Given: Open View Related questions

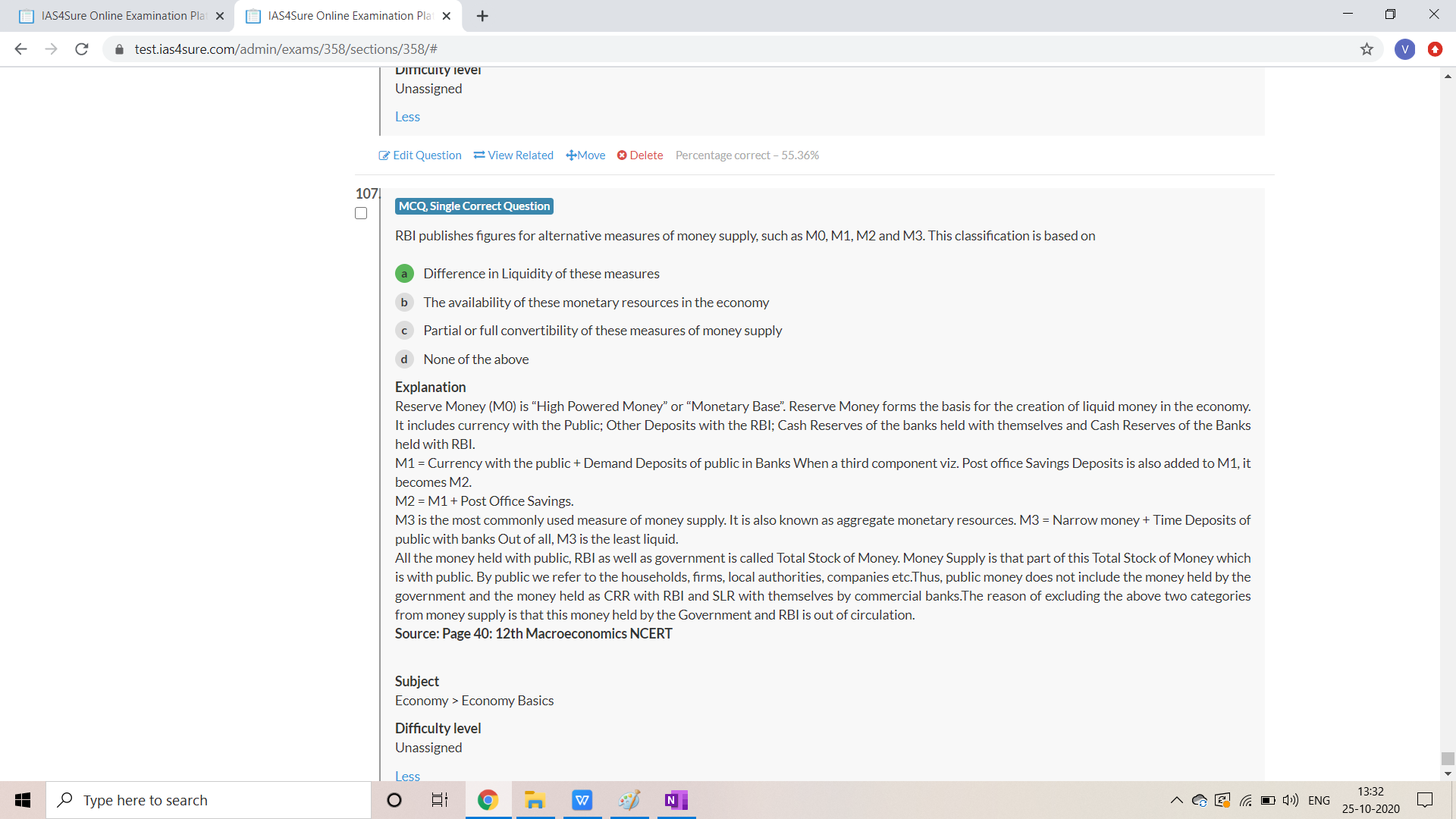Looking at the screenshot, I should click(513, 155).
